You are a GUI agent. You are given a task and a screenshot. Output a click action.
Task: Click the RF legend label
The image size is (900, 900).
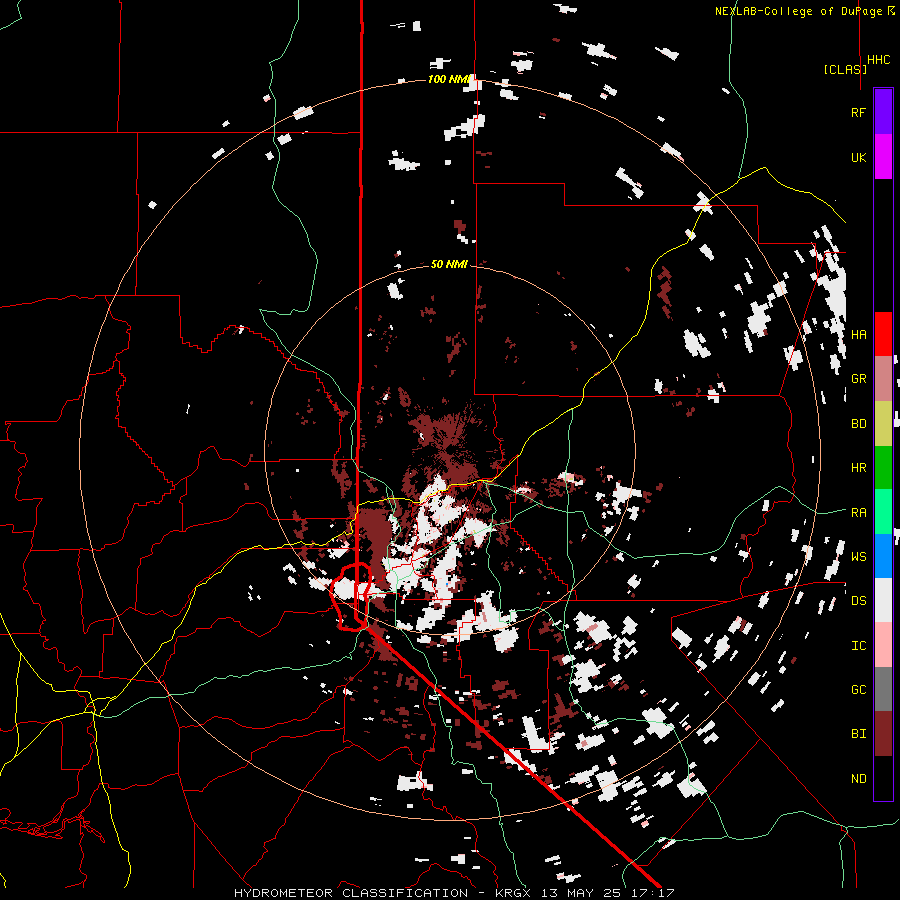point(858,112)
